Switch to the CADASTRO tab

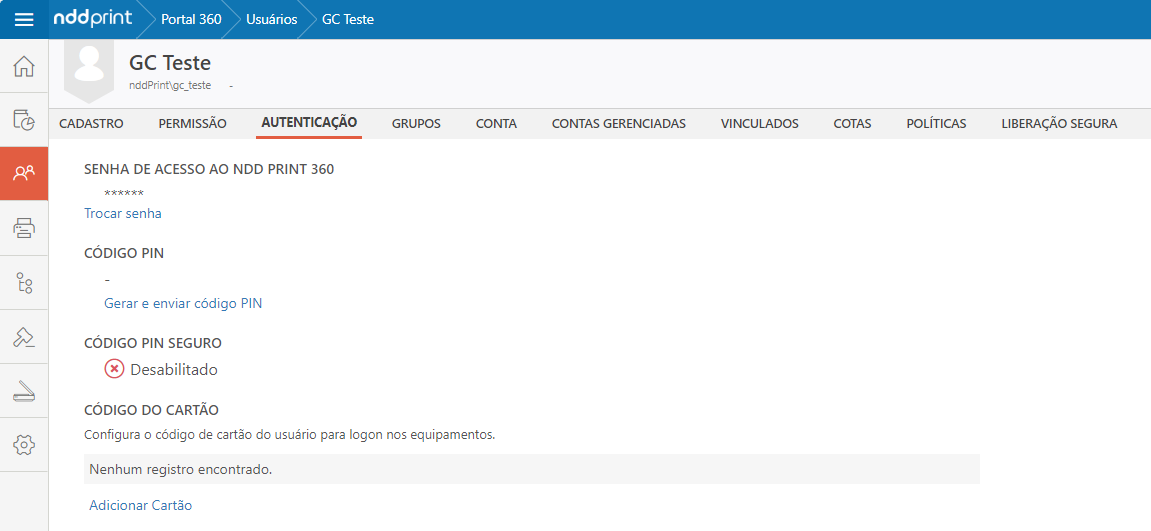pos(91,124)
